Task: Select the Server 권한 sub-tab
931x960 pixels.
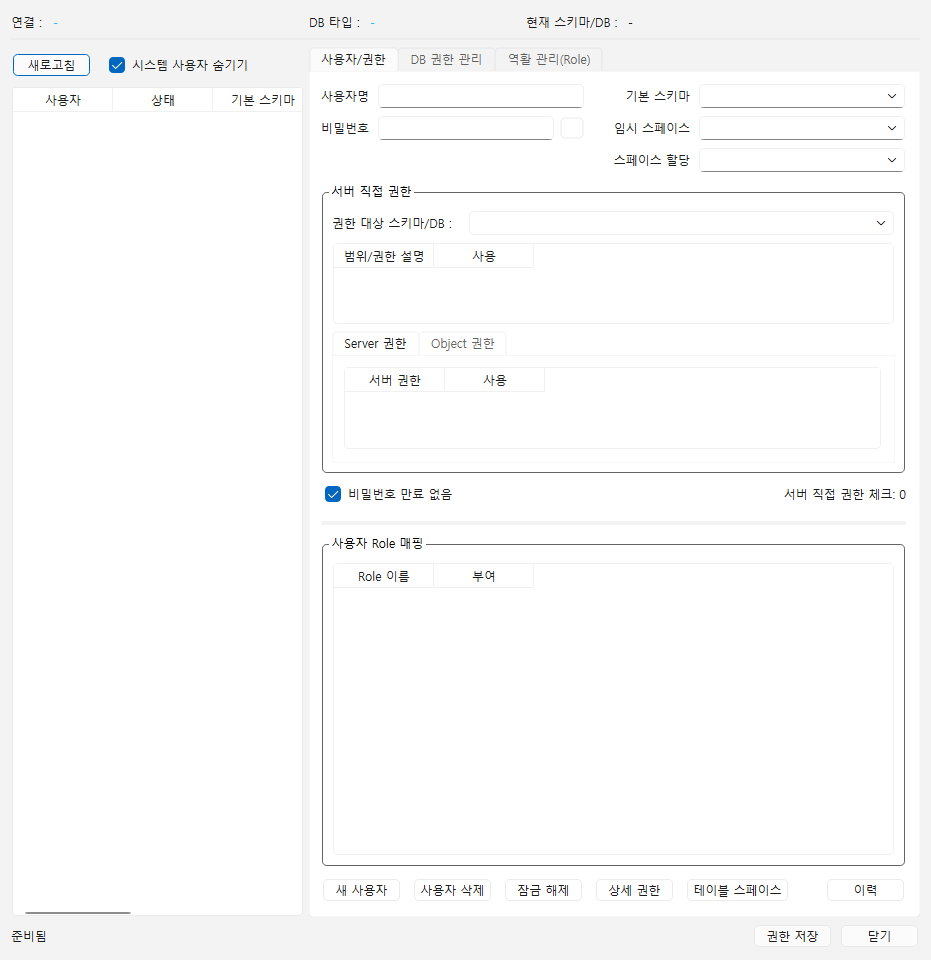Action: click(375, 343)
